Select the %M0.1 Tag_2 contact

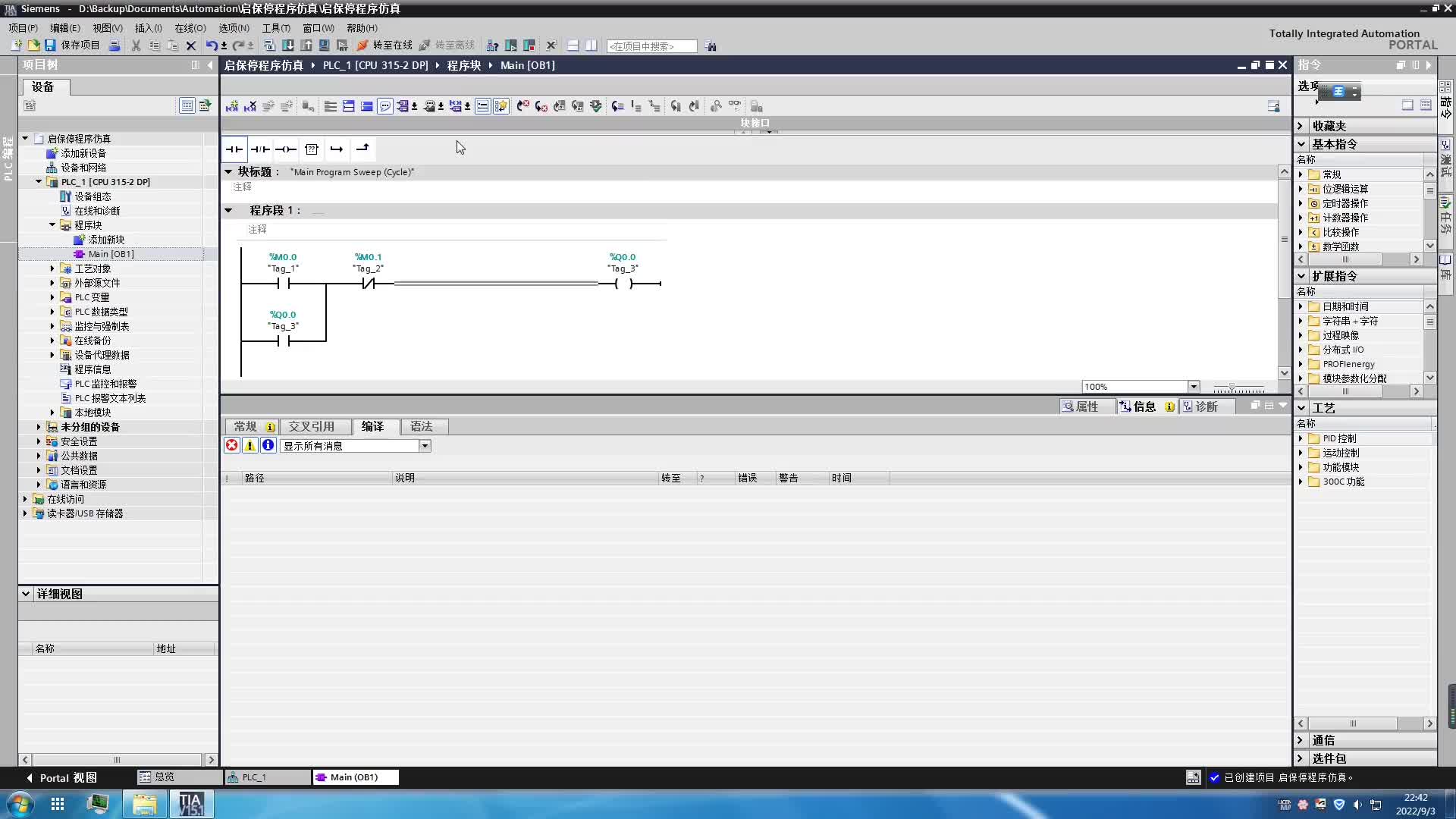(x=368, y=284)
